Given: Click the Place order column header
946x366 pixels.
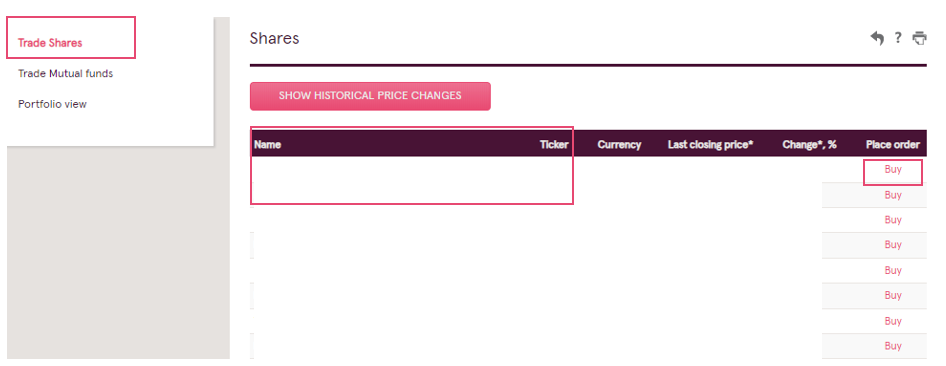Looking at the screenshot, I should [x=893, y=145].
